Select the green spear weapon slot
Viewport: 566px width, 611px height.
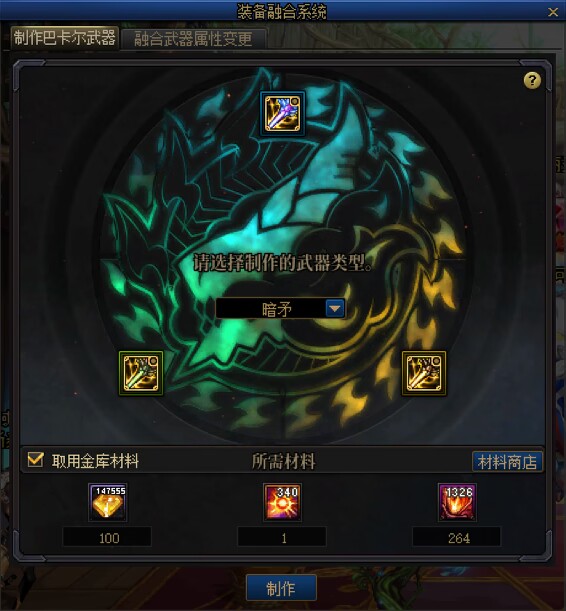[x=141, y=373]
